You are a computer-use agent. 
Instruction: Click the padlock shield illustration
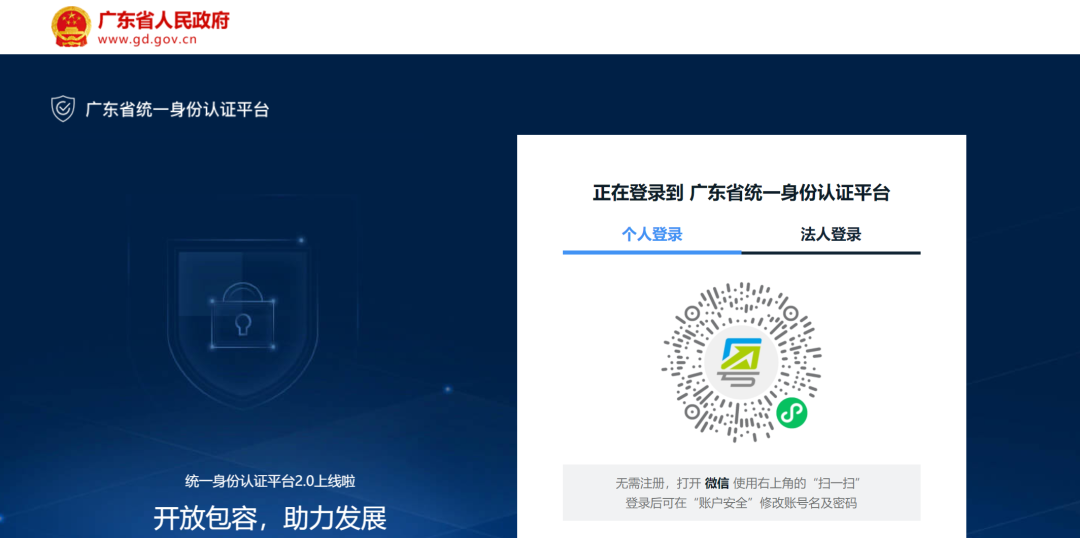coord(241,322)
